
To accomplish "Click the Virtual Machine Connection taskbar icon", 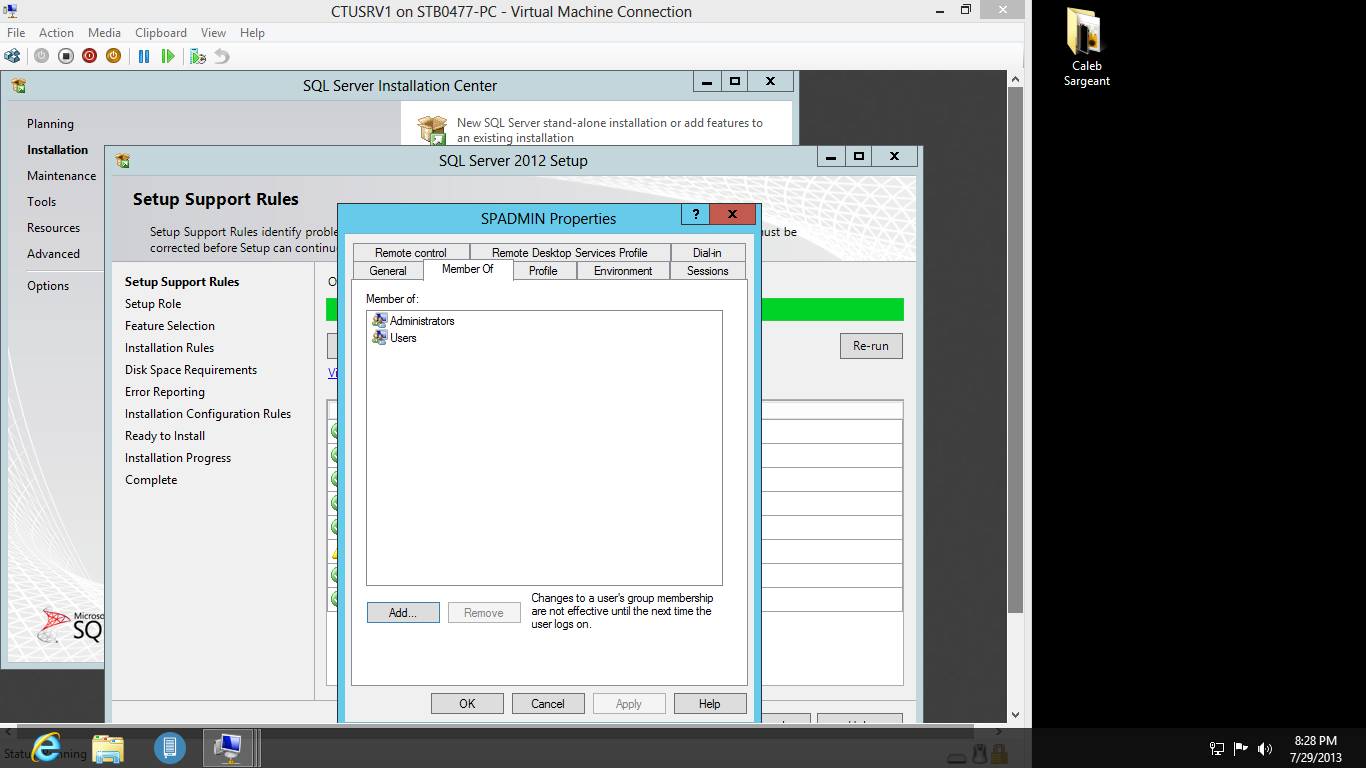I will (230, 747).
